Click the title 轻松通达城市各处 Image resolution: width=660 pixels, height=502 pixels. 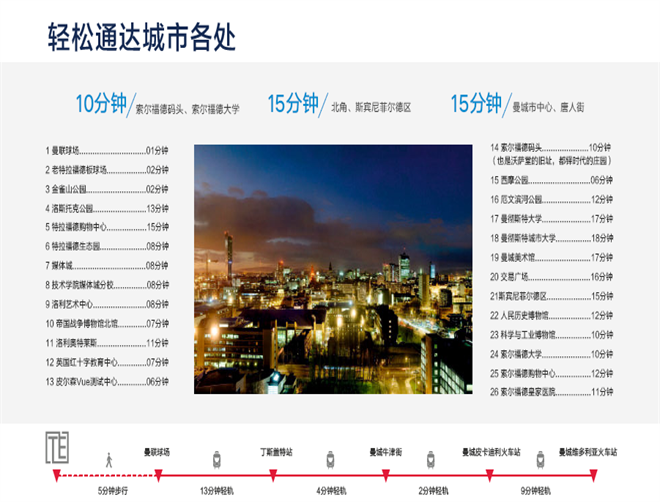coord(141,37)
